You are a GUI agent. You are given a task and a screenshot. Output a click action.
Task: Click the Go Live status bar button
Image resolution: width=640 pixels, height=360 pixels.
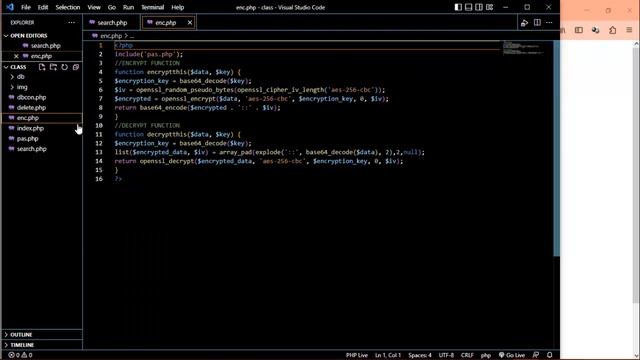tap(512, 355)
